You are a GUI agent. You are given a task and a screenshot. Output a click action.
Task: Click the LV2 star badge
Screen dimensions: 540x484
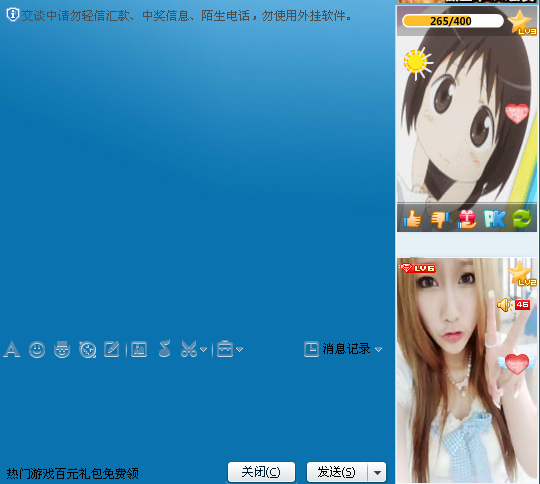click(521, 273)
